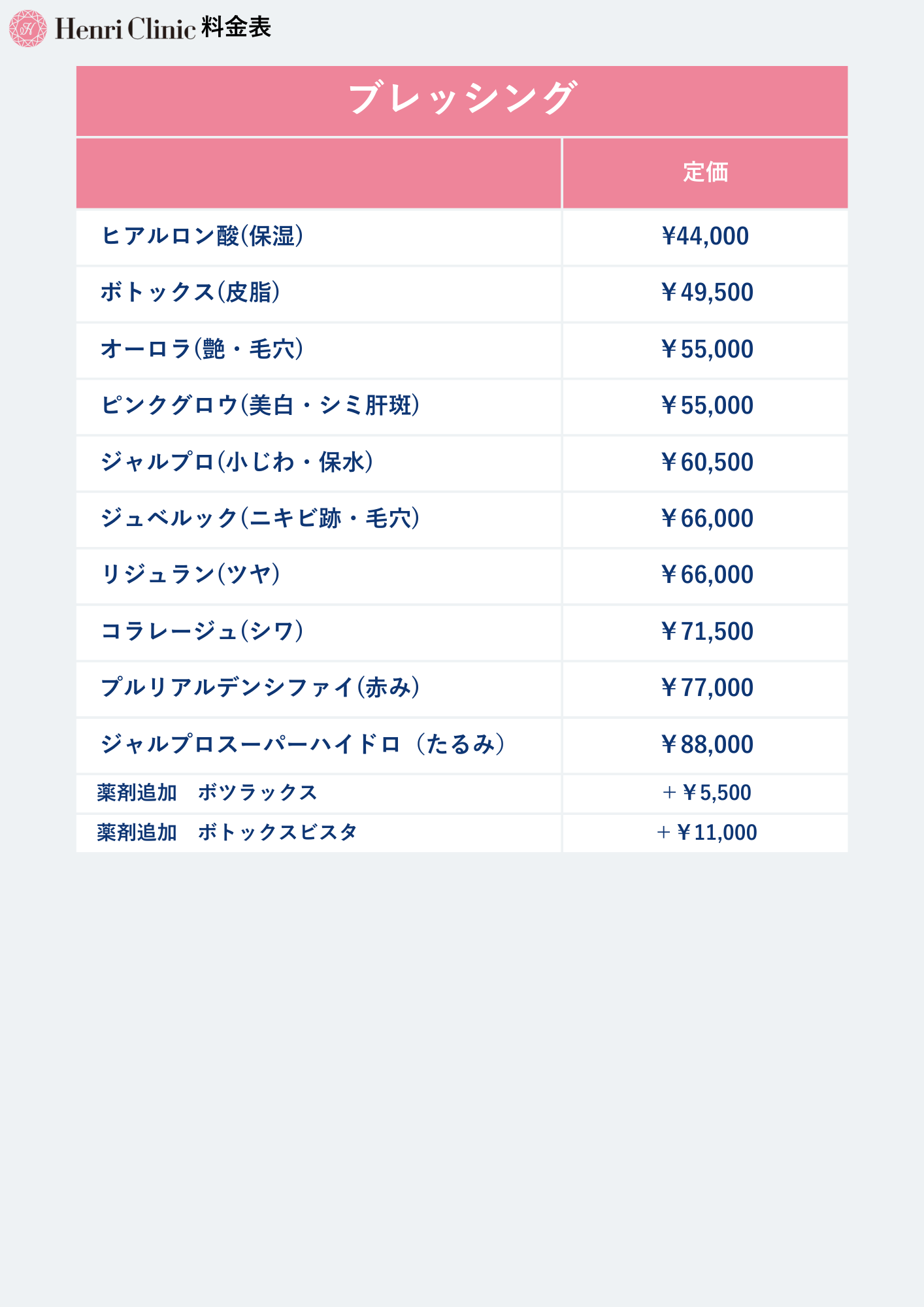The height and width of the screenshot is (1307, 924).
Task: Select ジュベルック(ニキビ跡・毛穴) treatment
Action: point(260,518)
